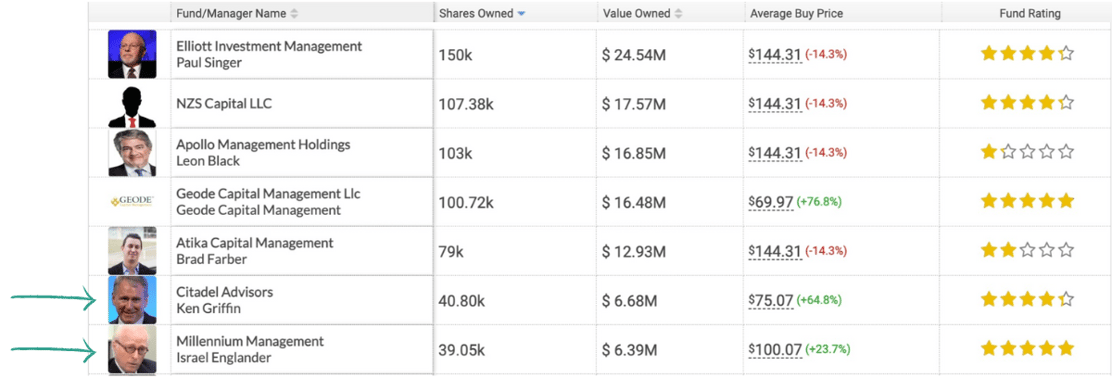
Task: Open Brad Farber's profile photo
Action: [x=132, y=251]
